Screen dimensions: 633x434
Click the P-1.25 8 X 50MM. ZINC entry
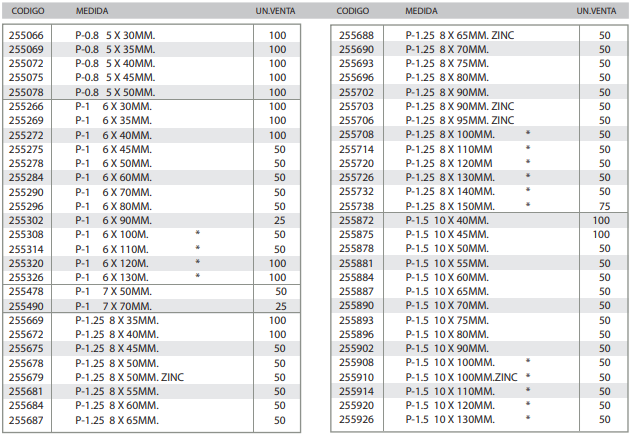coord(123,377)
